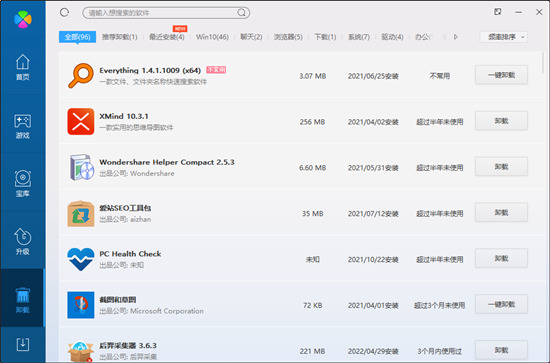Click the PC Health Check heart icon

(x=81, y=259)
